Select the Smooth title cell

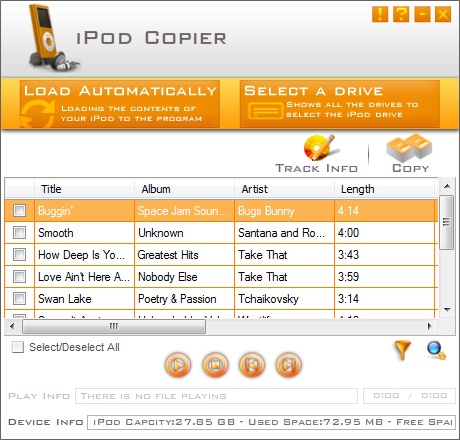click(x=84, y=233)
